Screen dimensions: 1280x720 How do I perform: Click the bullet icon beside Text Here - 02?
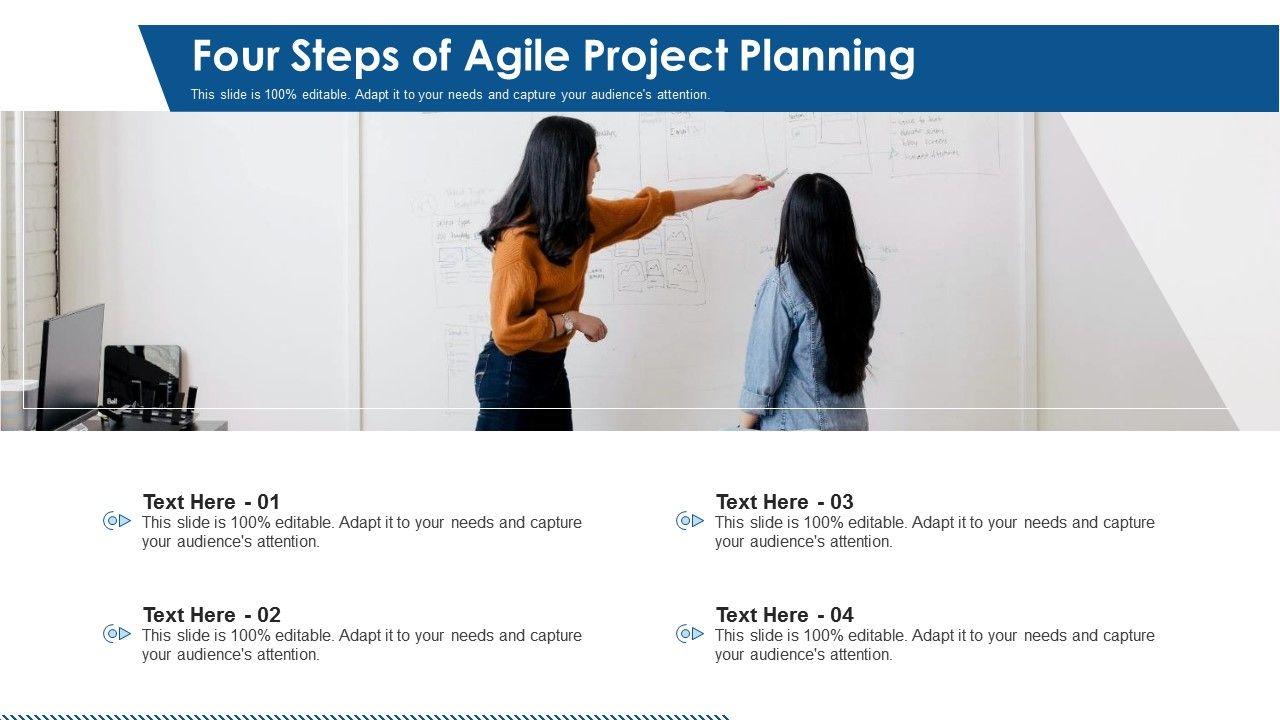coord(117,634)
